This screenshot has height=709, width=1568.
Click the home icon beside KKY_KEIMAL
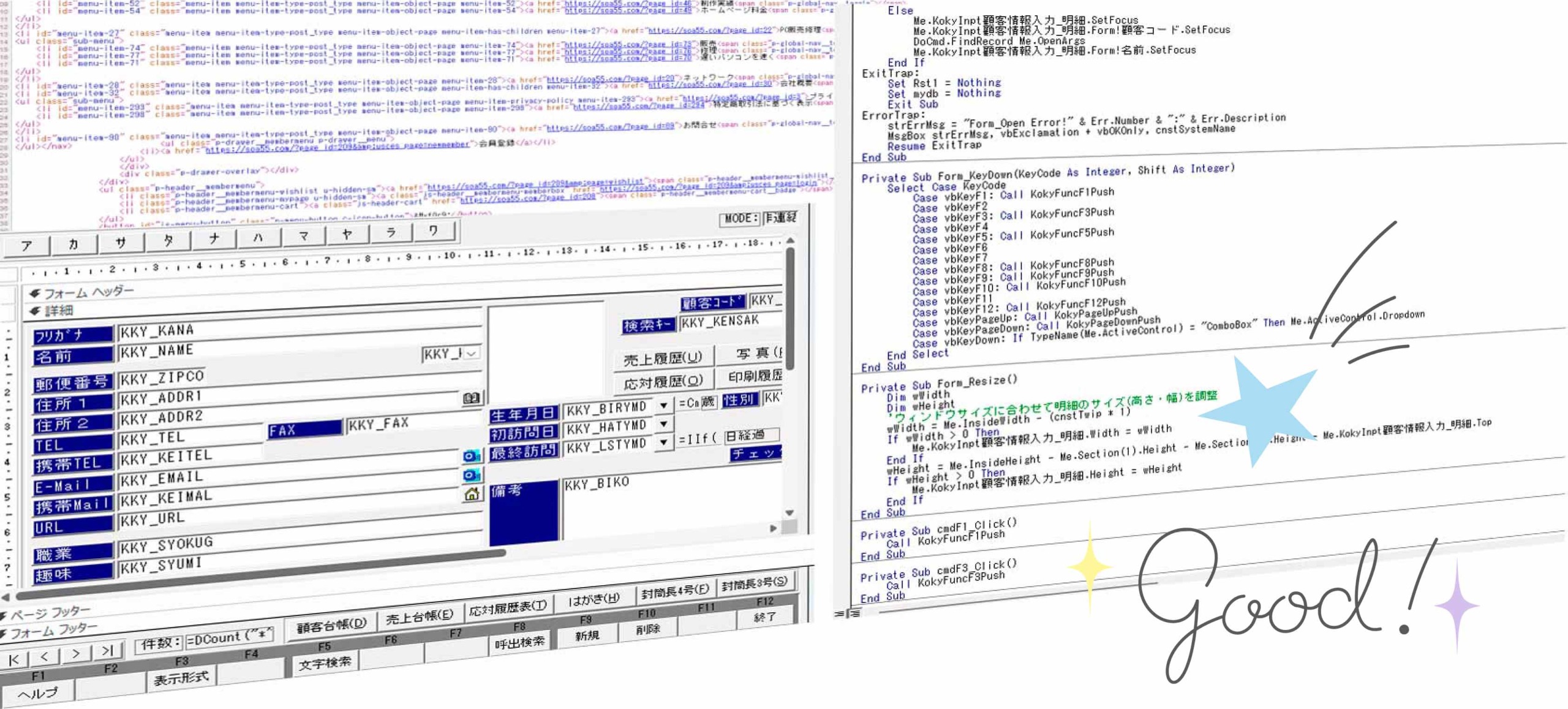coord(472,494)
